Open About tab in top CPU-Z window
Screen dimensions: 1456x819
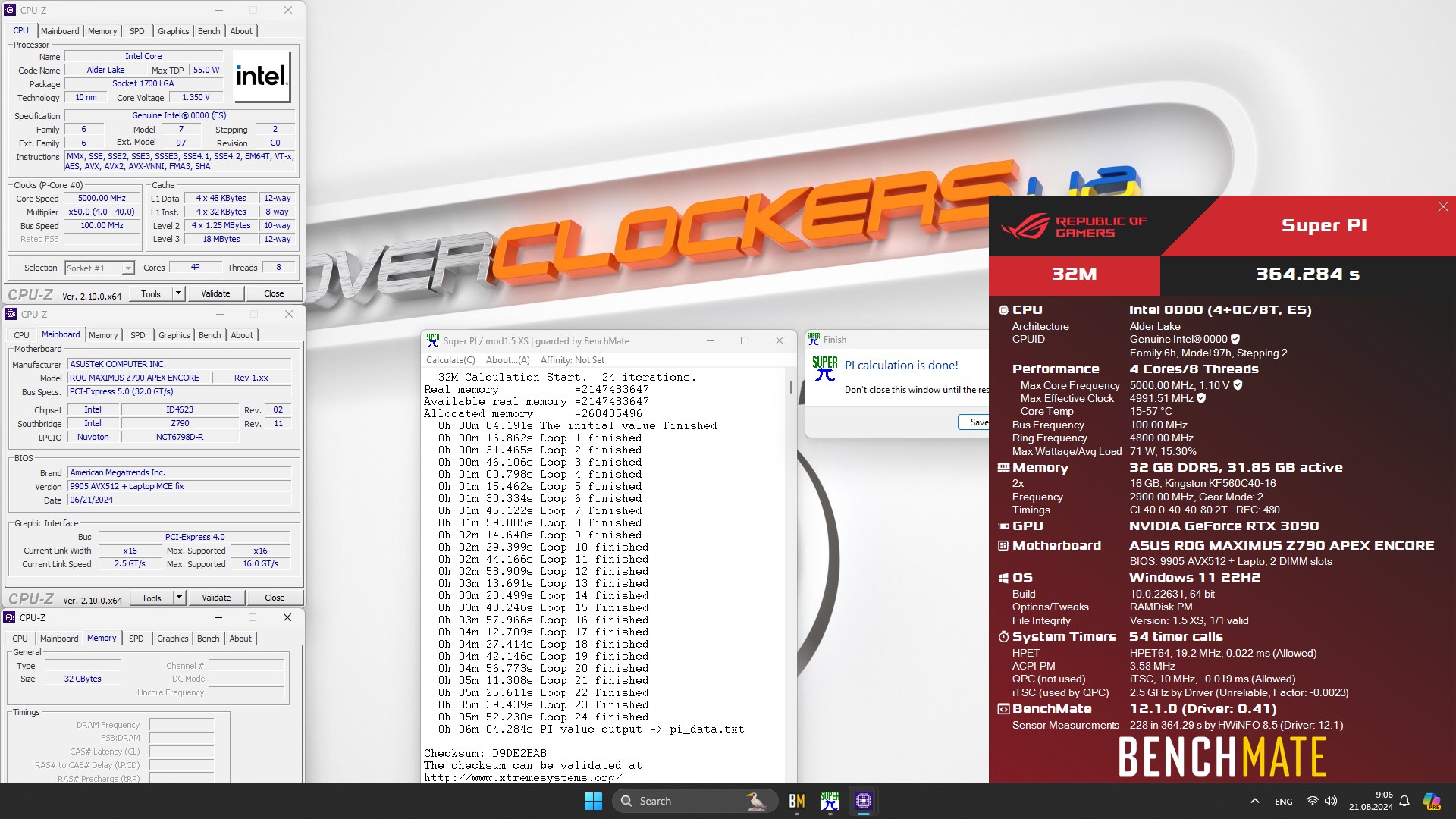tap(241, 31)
